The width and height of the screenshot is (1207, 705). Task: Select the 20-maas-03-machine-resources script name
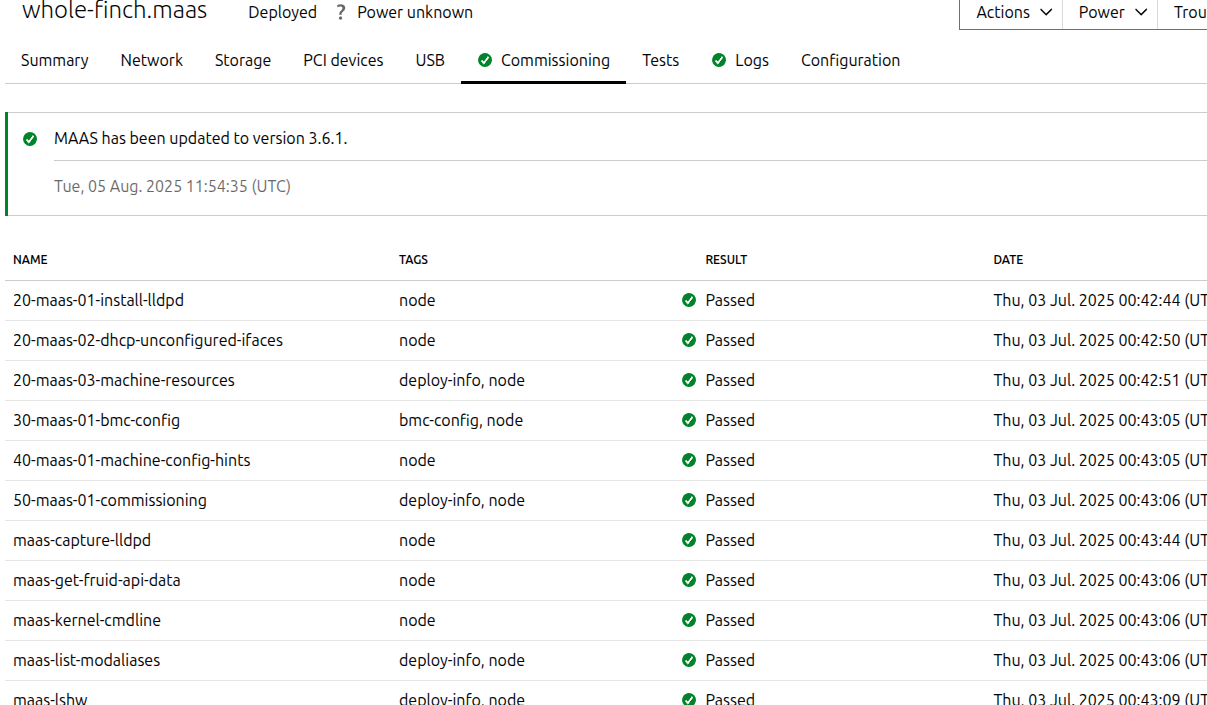tap(124, 380)
